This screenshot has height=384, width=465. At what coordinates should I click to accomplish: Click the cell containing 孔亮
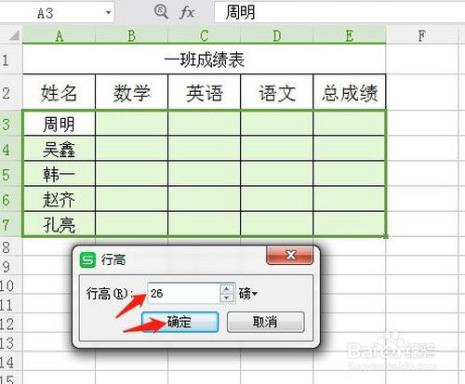click(x=59, y=225)
